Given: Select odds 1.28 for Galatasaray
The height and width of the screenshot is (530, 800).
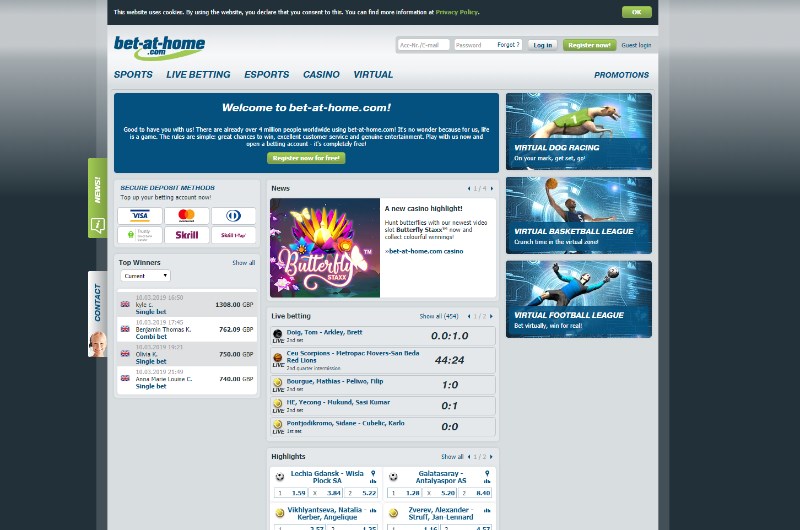Looking at the screenshot, I should click(405, 493).
